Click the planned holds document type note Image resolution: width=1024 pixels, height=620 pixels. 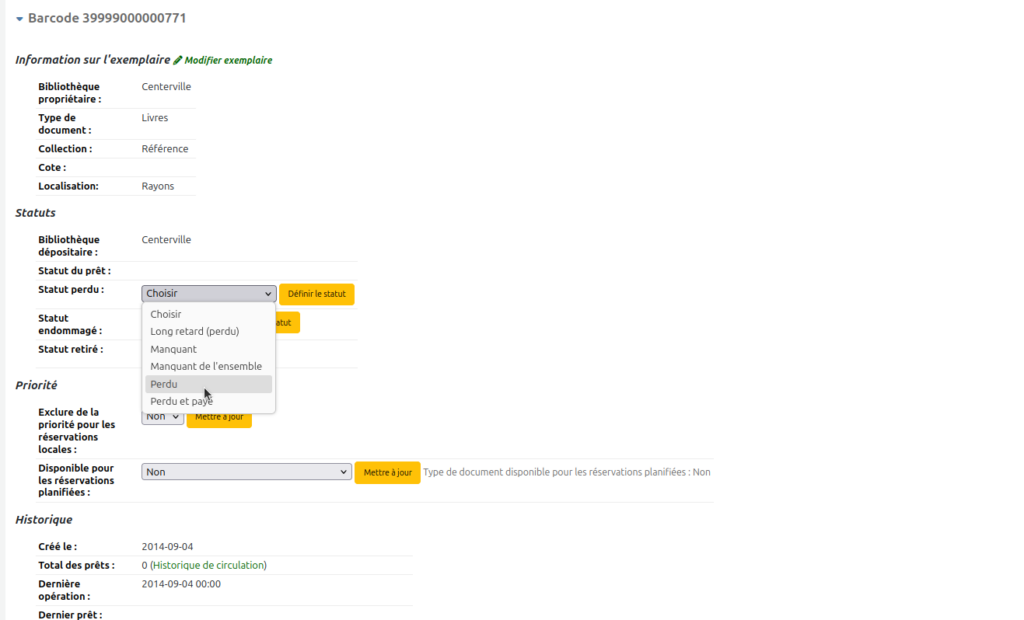click(566, 472)
